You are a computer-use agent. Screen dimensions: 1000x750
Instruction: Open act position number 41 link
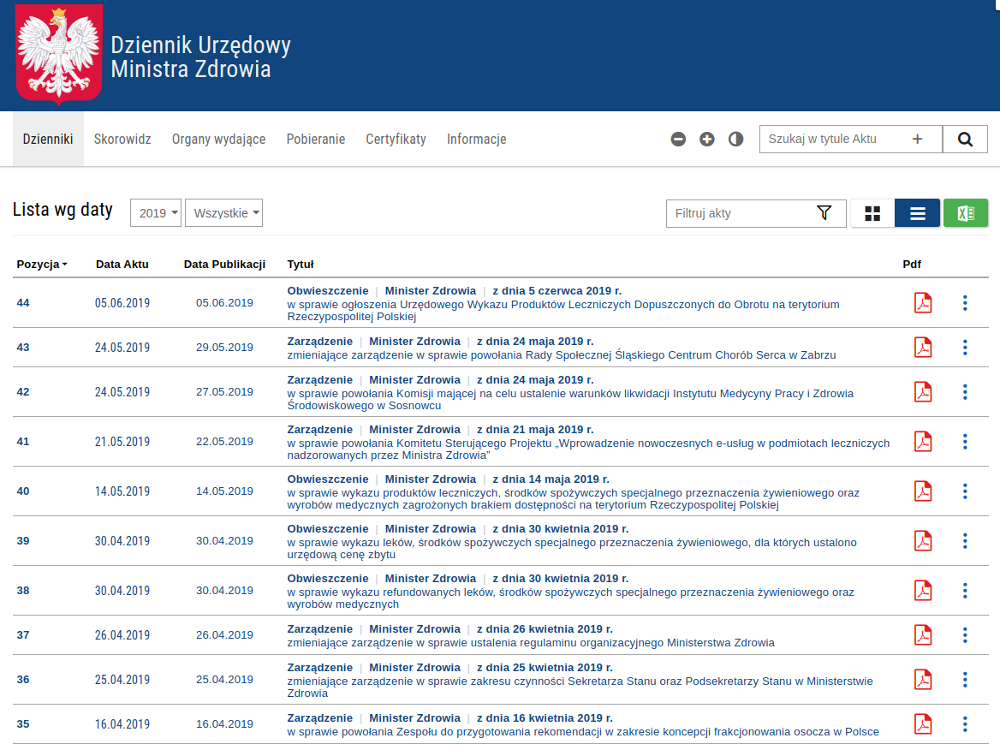coord(23,442)
